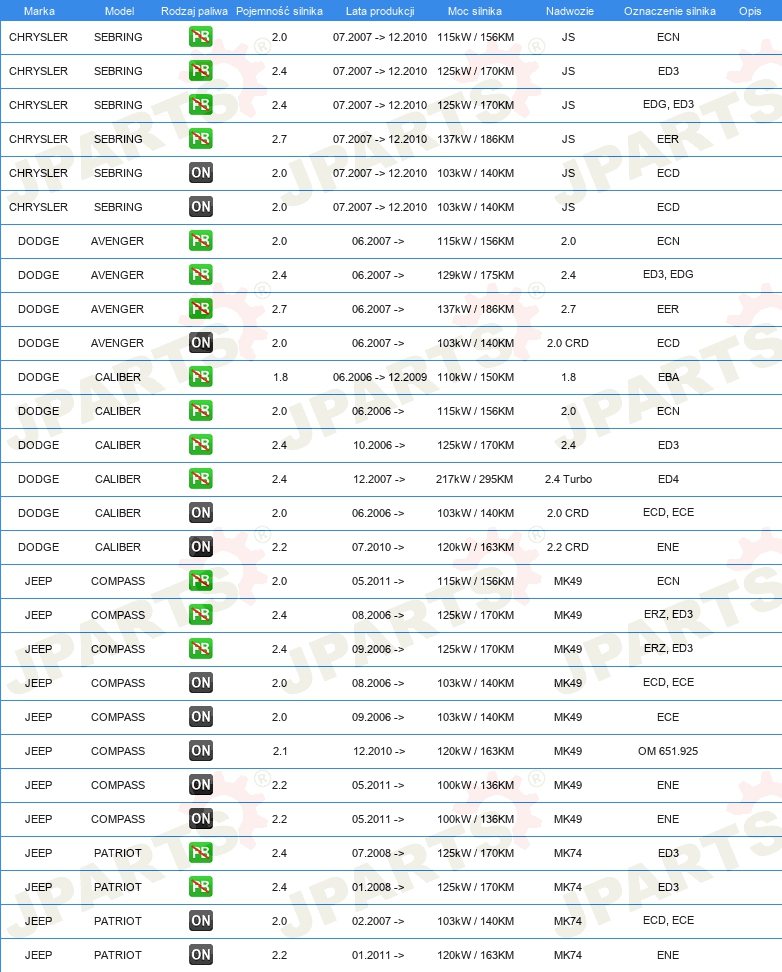Click petrol icon in Compass 09.2006 ERZ, ED3 row
Screen dimensions: 782x972
200,649
